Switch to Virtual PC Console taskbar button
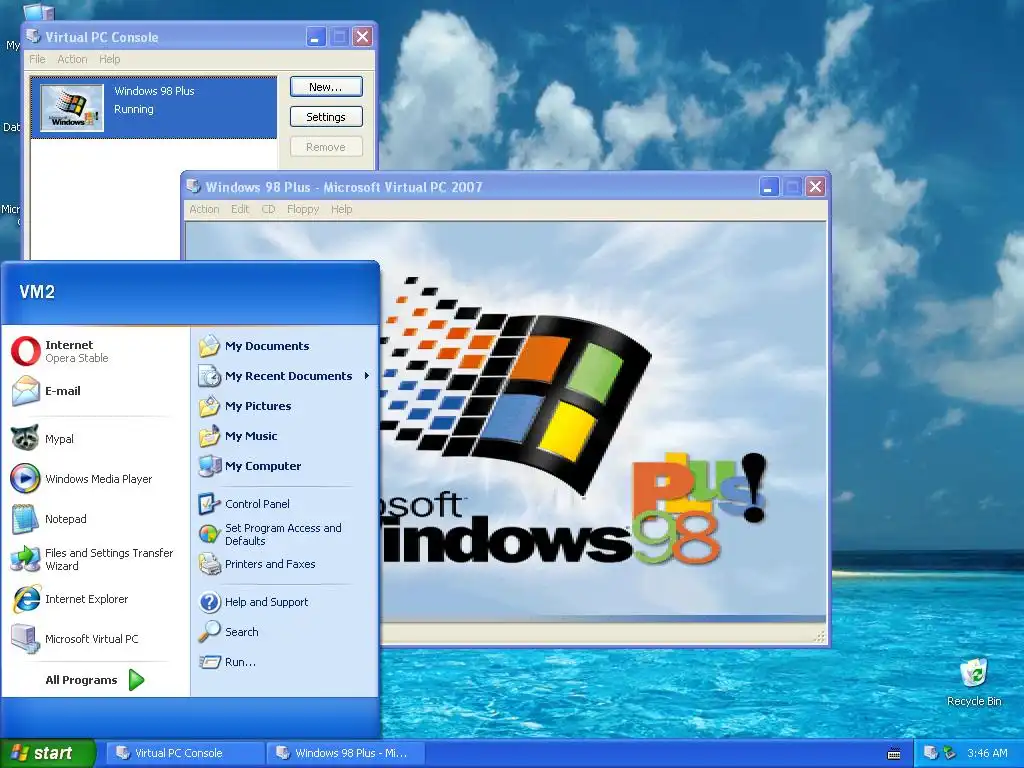 (185, 753)
